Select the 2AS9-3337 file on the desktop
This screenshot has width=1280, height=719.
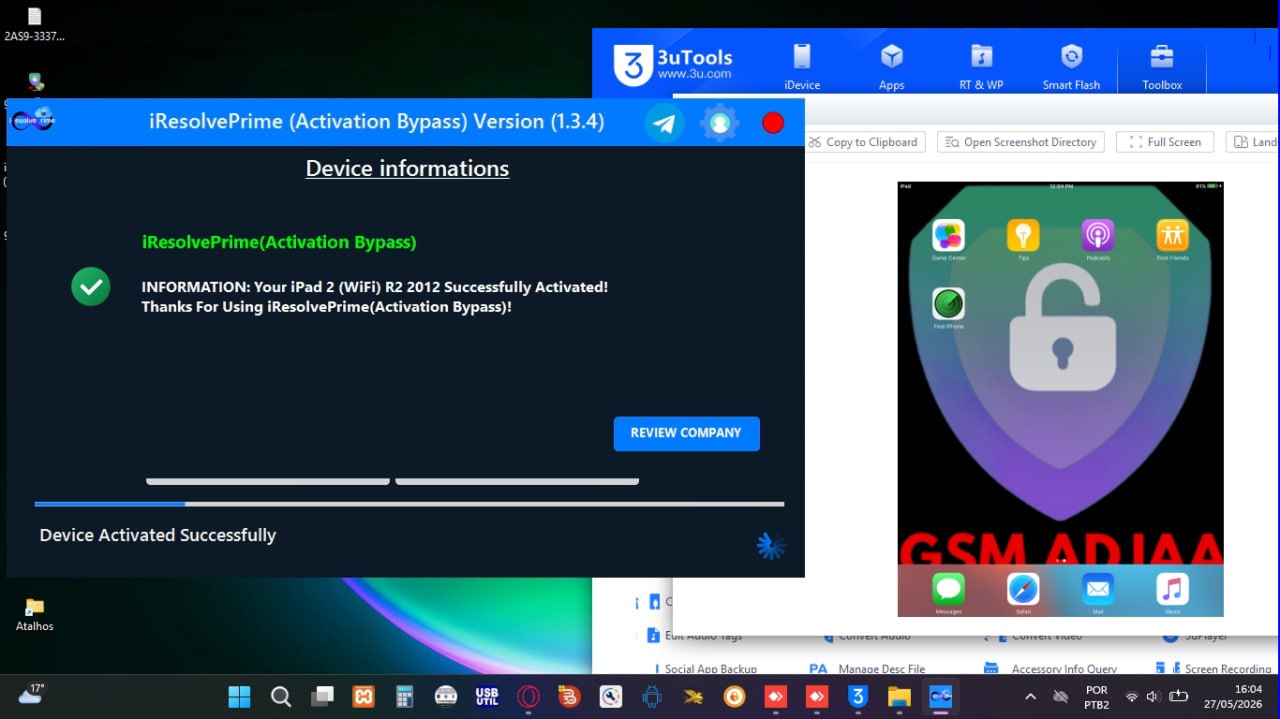point(34,25)
